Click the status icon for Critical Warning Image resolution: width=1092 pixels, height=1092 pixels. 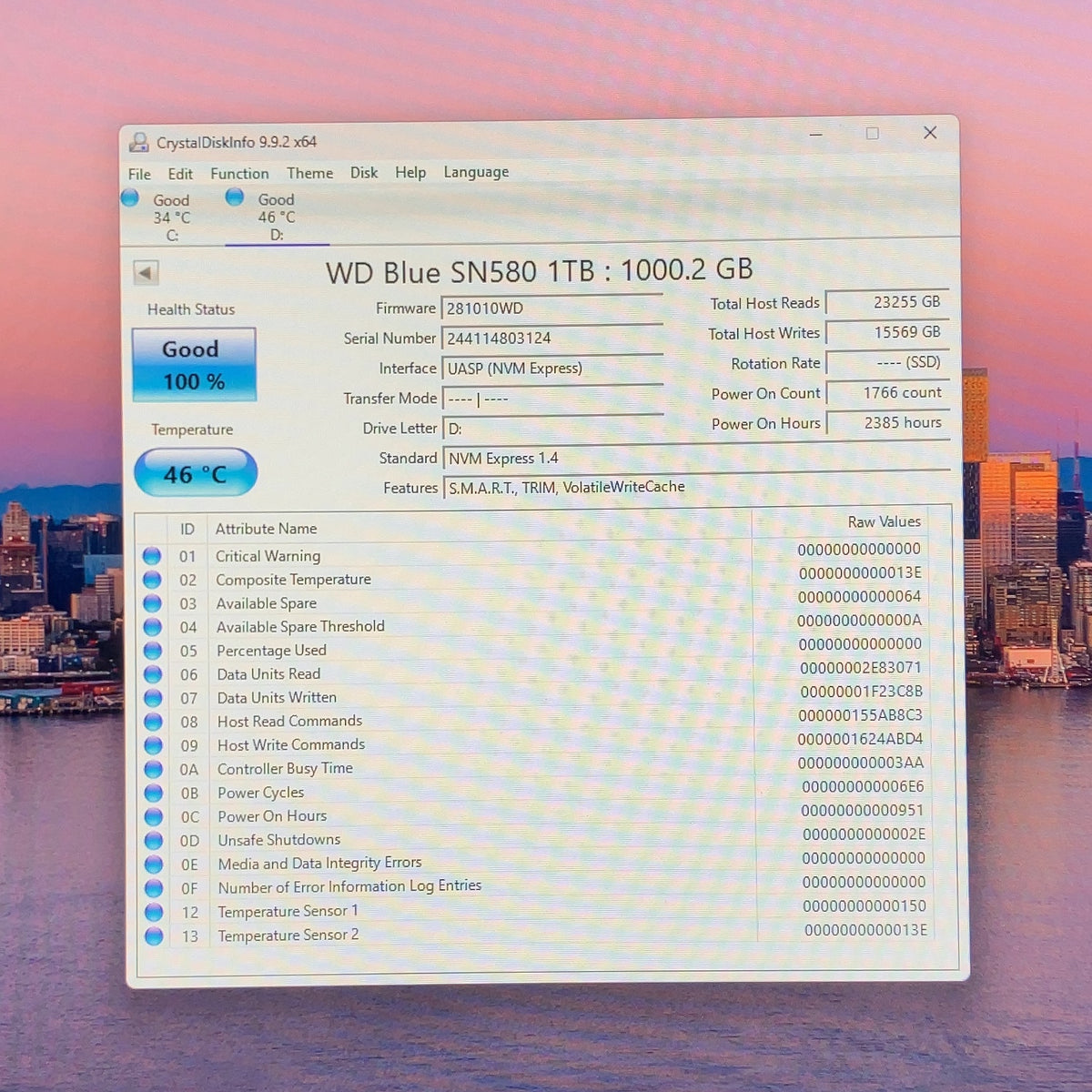coord(152,556)
